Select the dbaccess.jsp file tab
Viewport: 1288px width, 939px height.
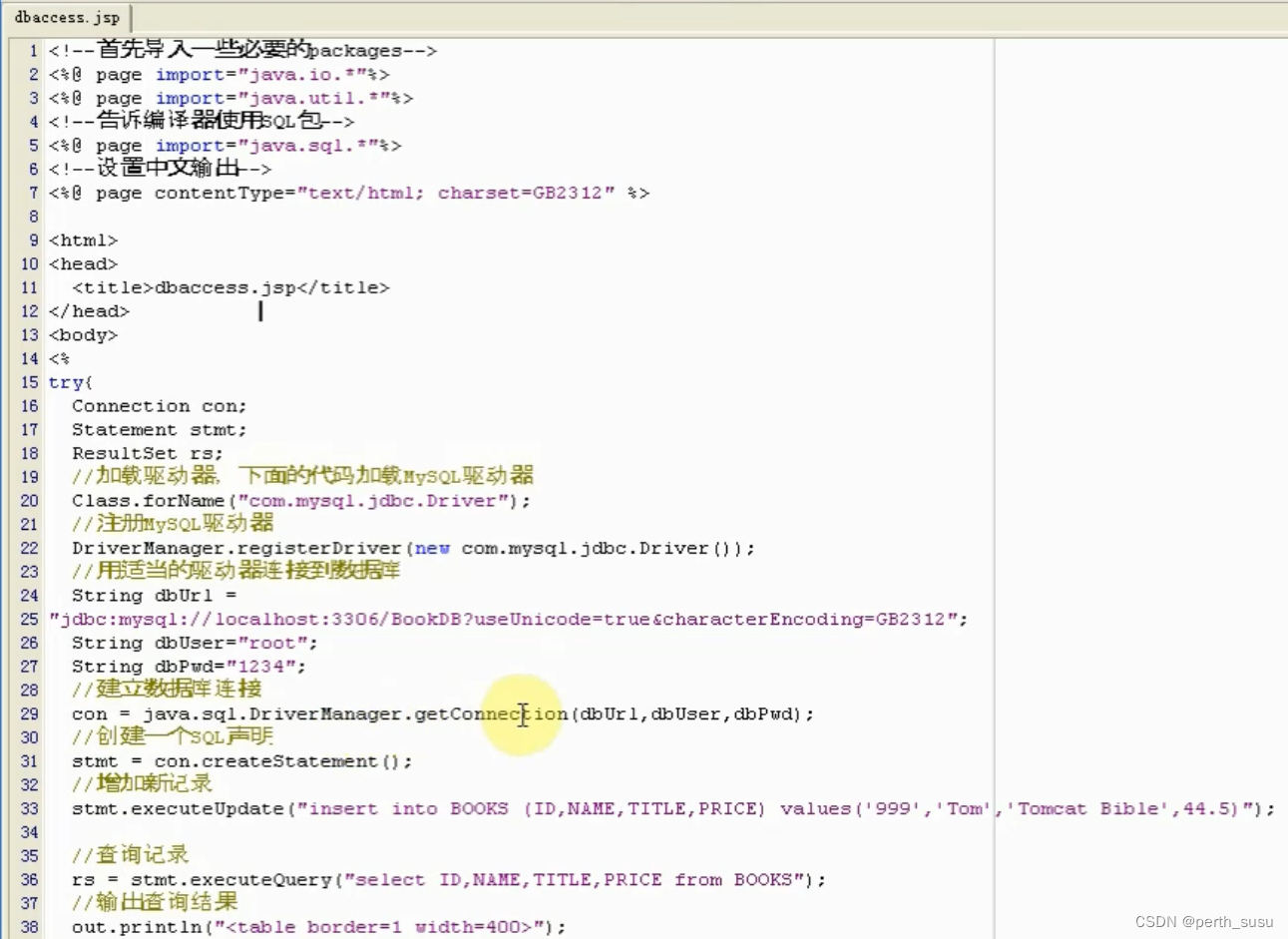point(67,17)
